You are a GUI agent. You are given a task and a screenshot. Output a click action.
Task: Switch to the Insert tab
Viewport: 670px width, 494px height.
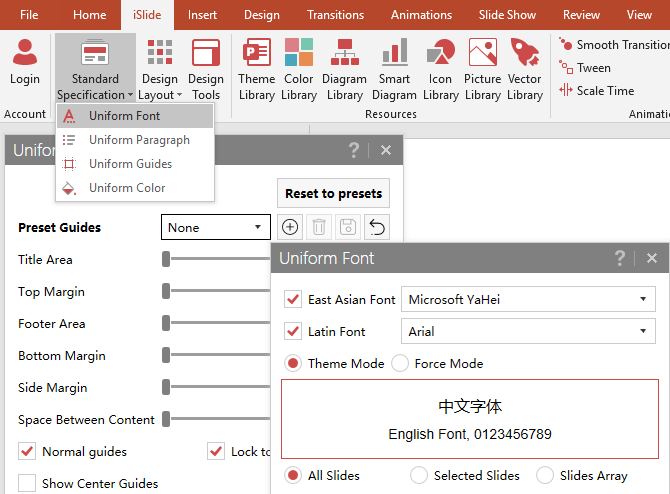[202, 15]
